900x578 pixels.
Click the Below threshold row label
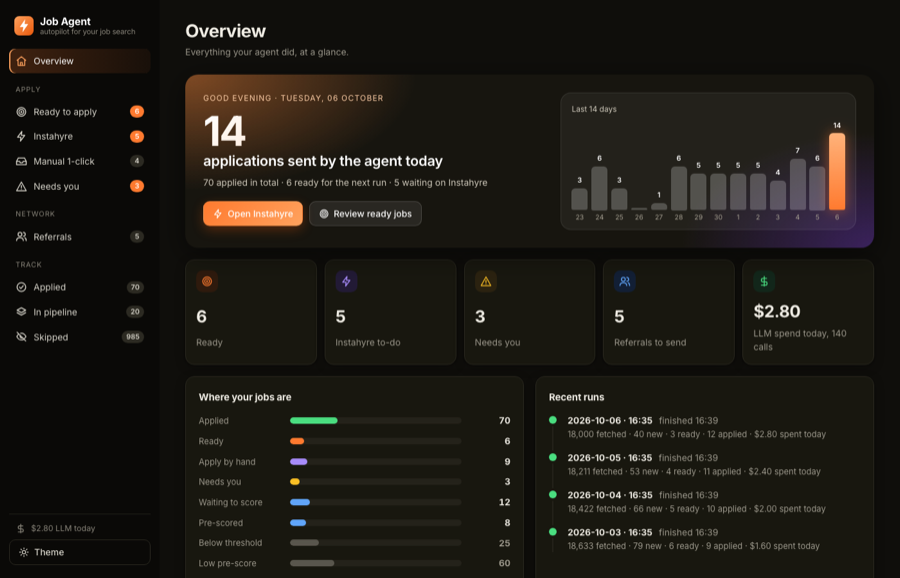point(230,543)
